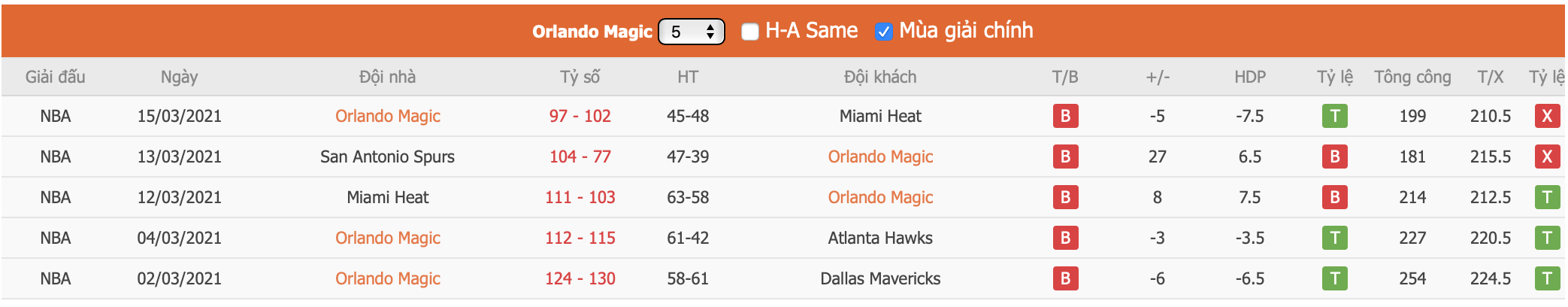Click the Ngày column header
The height and width of the screenshot is (307, 1568).
coord(180,77)
